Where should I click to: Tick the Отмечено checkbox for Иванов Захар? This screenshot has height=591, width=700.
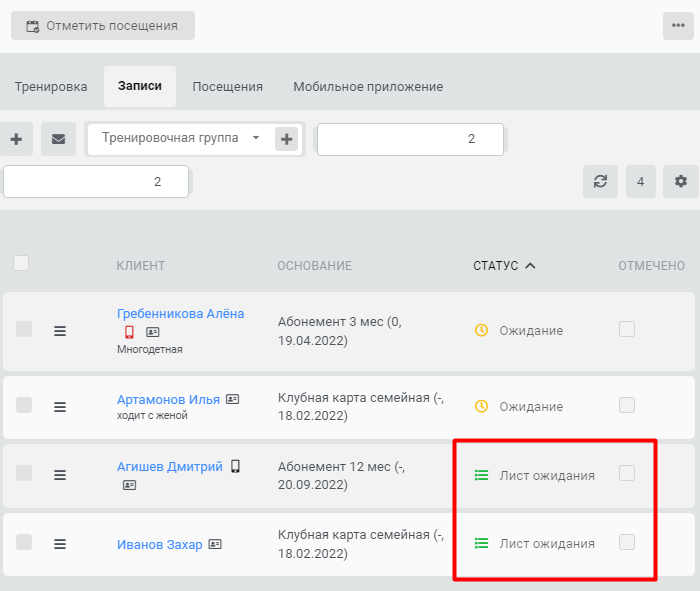pyautogui.click(x=627, y=542)
